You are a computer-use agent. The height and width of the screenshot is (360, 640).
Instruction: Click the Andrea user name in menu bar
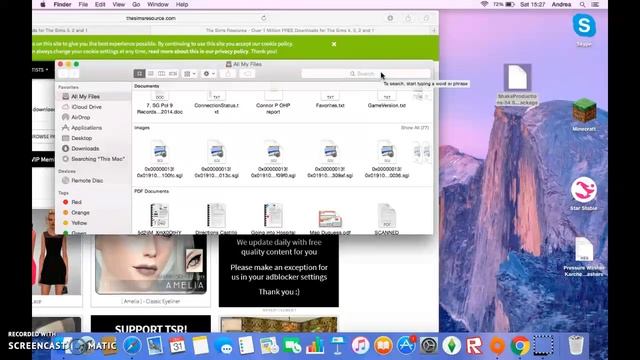coord(561,4)
